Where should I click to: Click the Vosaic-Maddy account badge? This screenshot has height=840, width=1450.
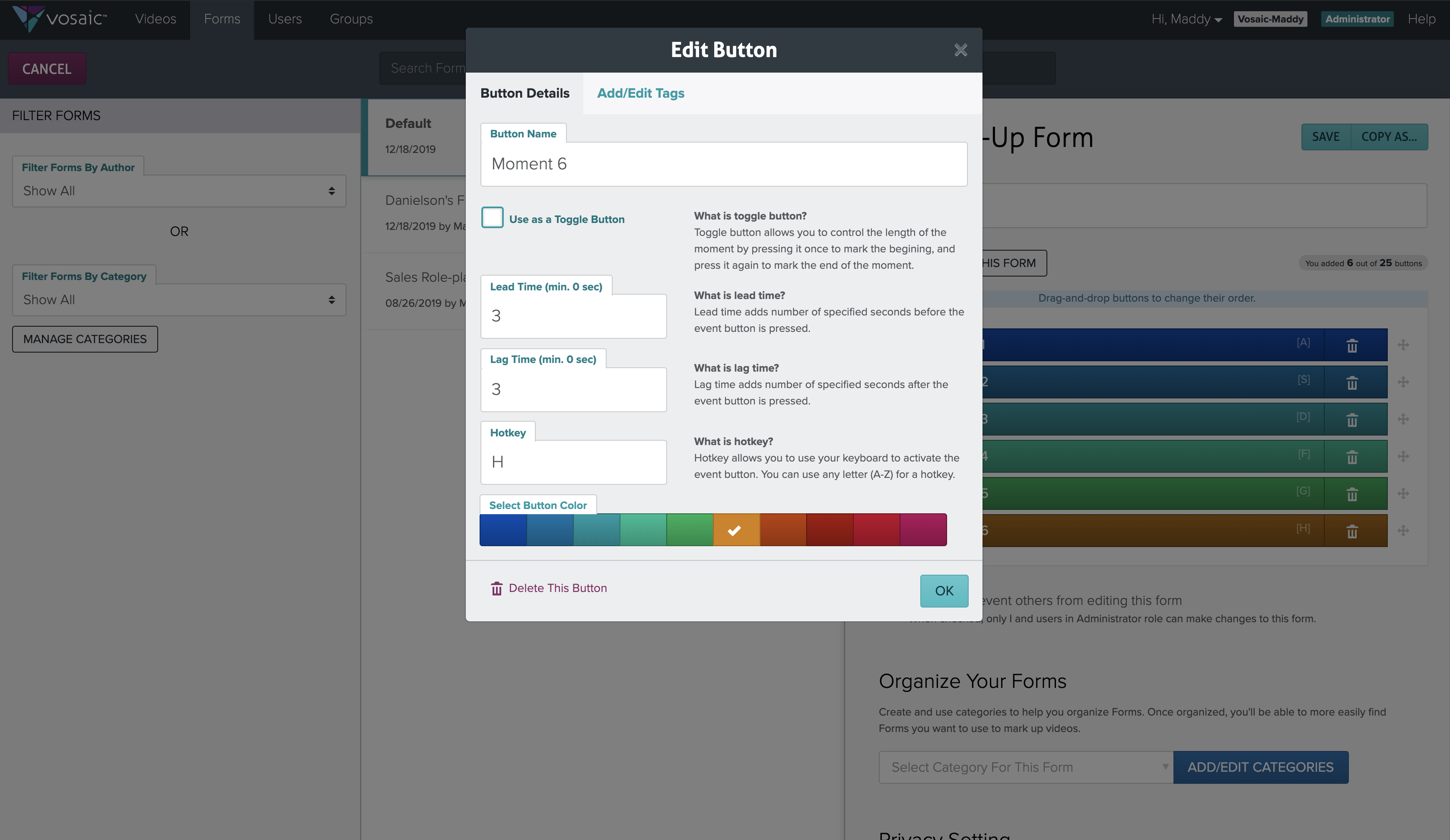(x=1270, y=19)
